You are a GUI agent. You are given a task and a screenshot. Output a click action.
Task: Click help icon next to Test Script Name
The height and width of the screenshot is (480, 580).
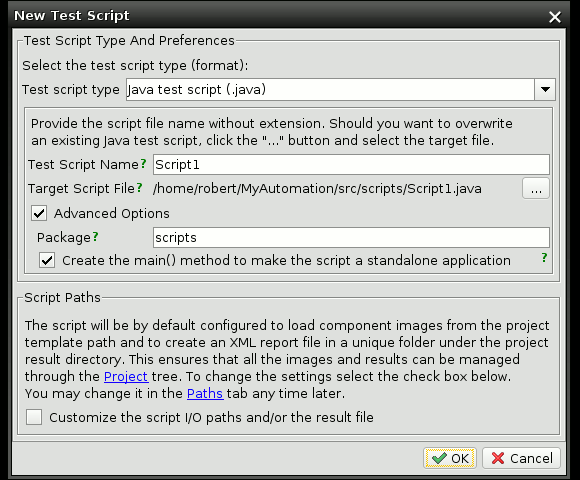click(144, 163)
